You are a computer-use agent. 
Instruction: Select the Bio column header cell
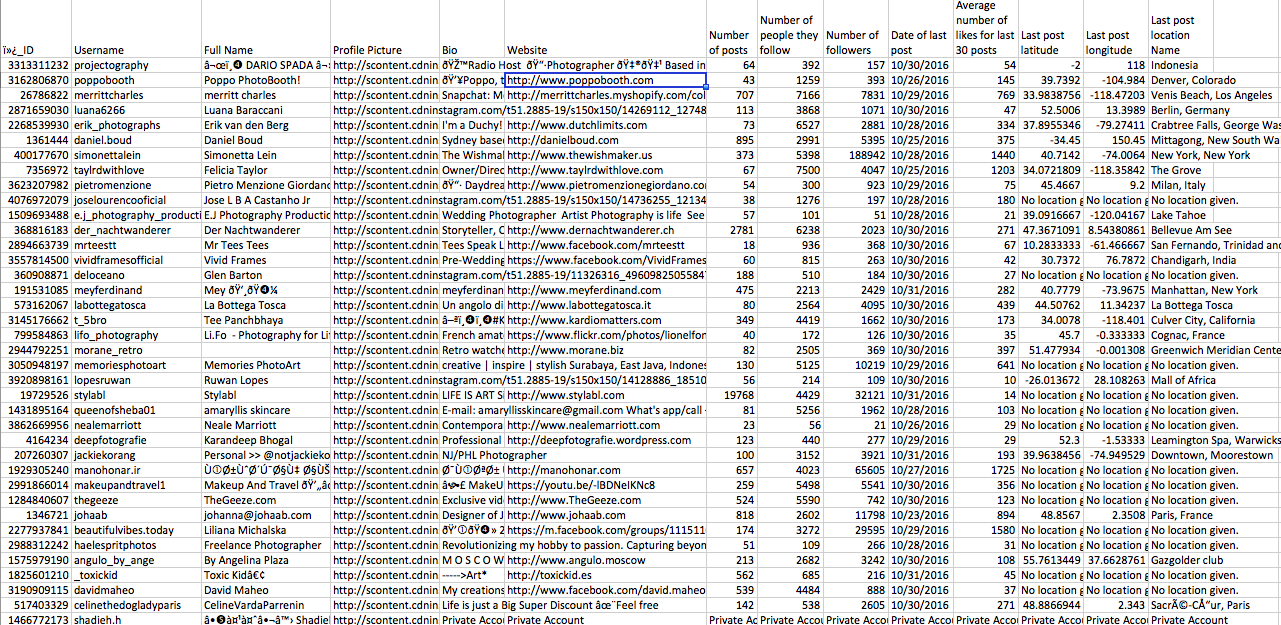(x=471, y=29)
